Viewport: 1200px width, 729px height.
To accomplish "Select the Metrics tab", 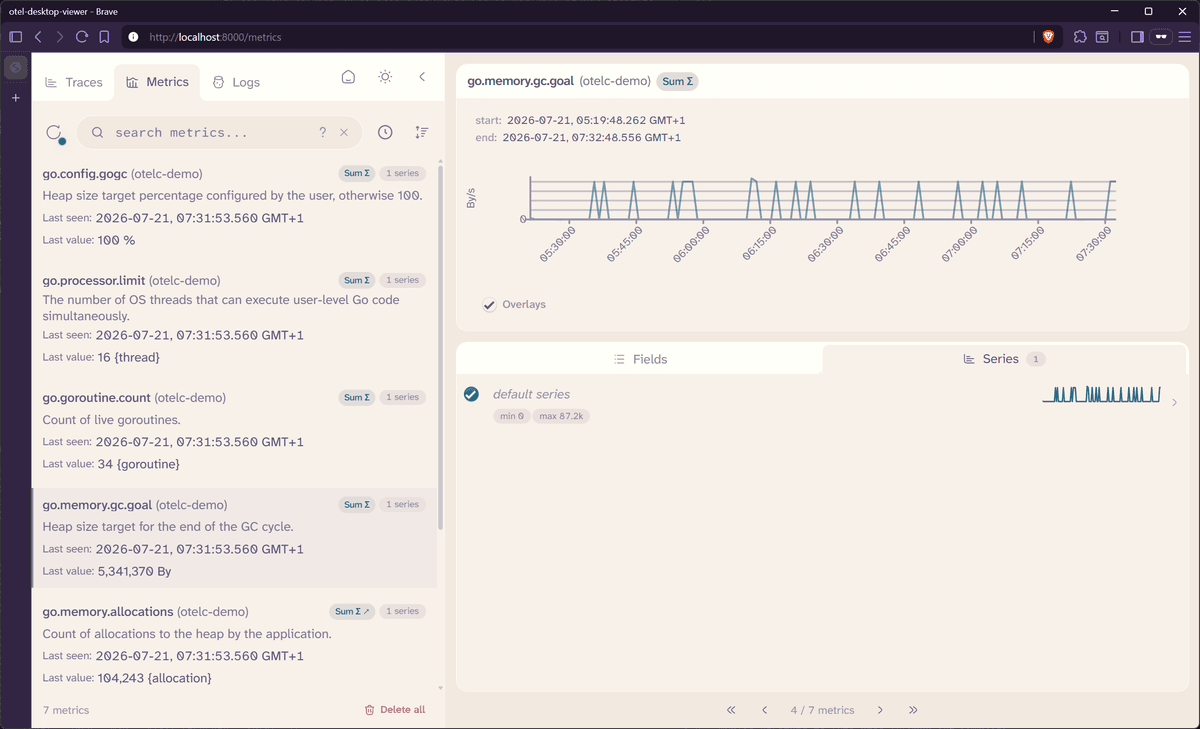I will pyautogui.click(x=157, y=82).
